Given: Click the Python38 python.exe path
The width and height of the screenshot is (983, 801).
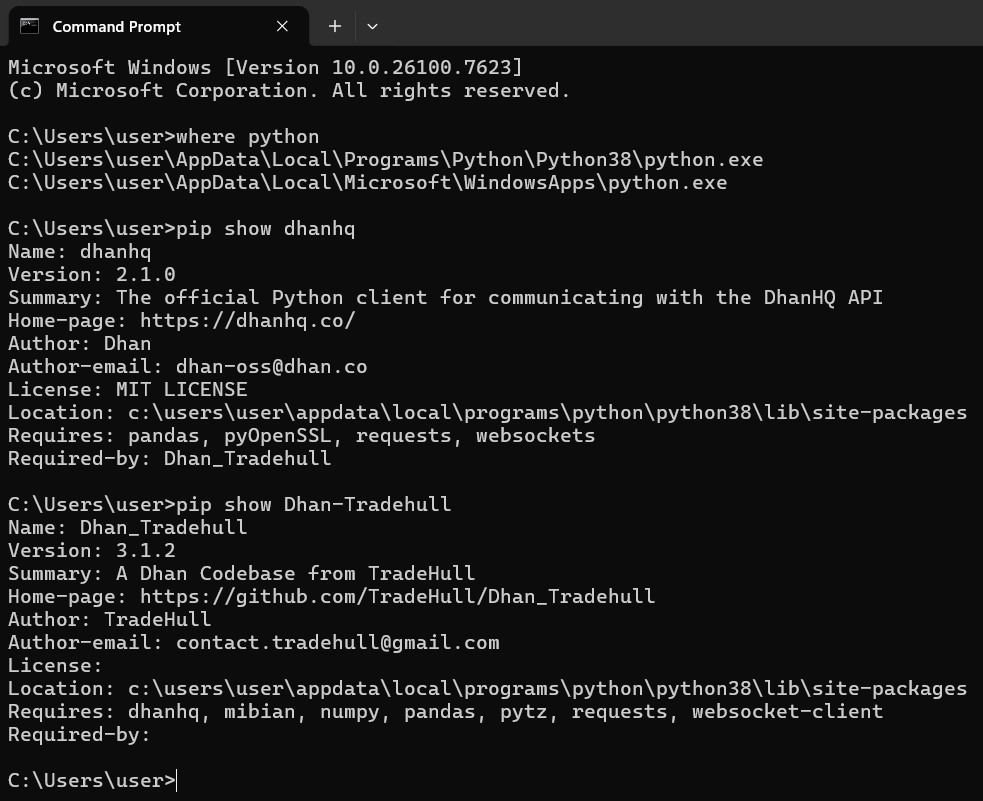Looking at the screenshot, I should coord(385,159).
